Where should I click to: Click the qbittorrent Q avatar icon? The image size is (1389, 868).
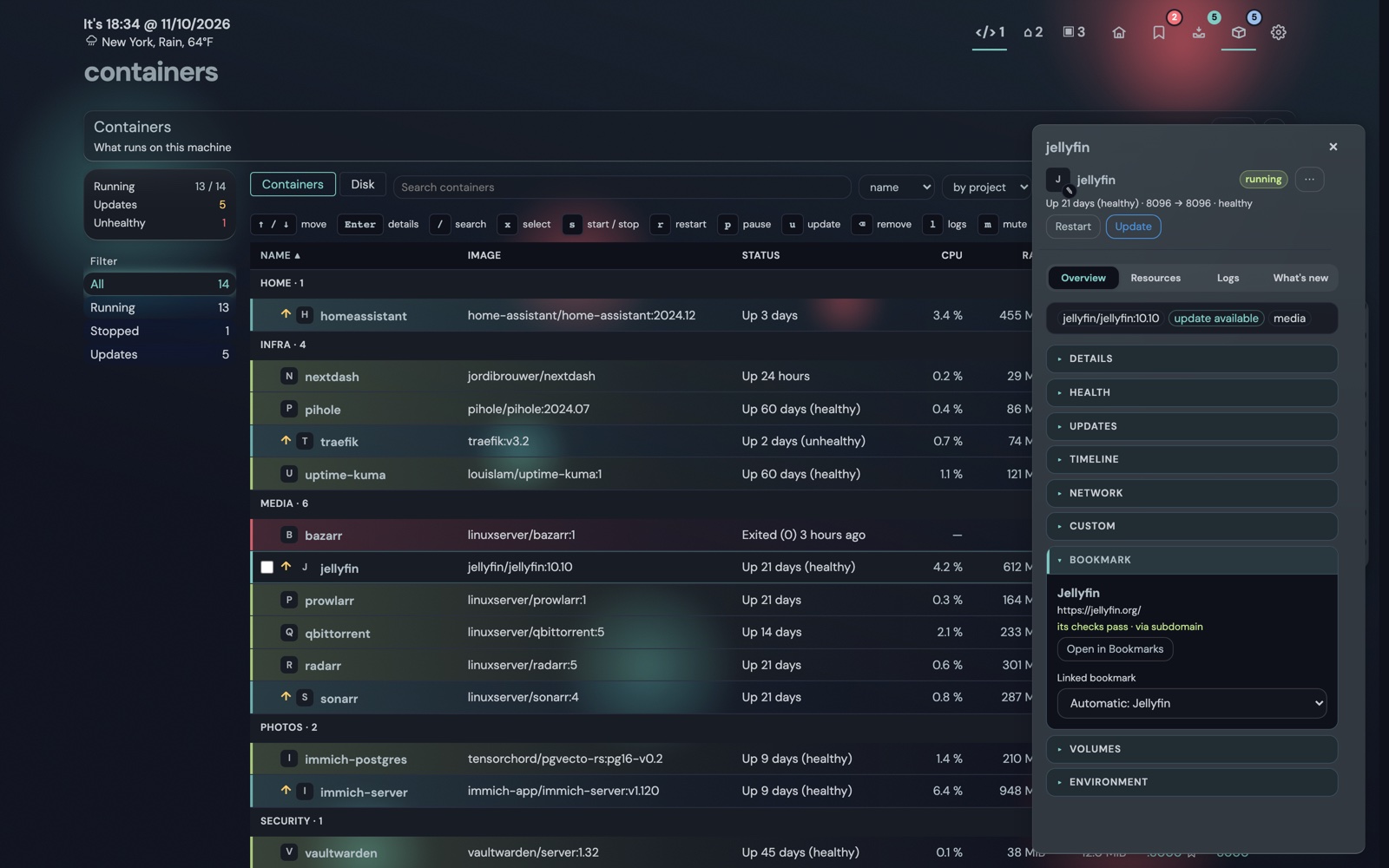point(289,632)
